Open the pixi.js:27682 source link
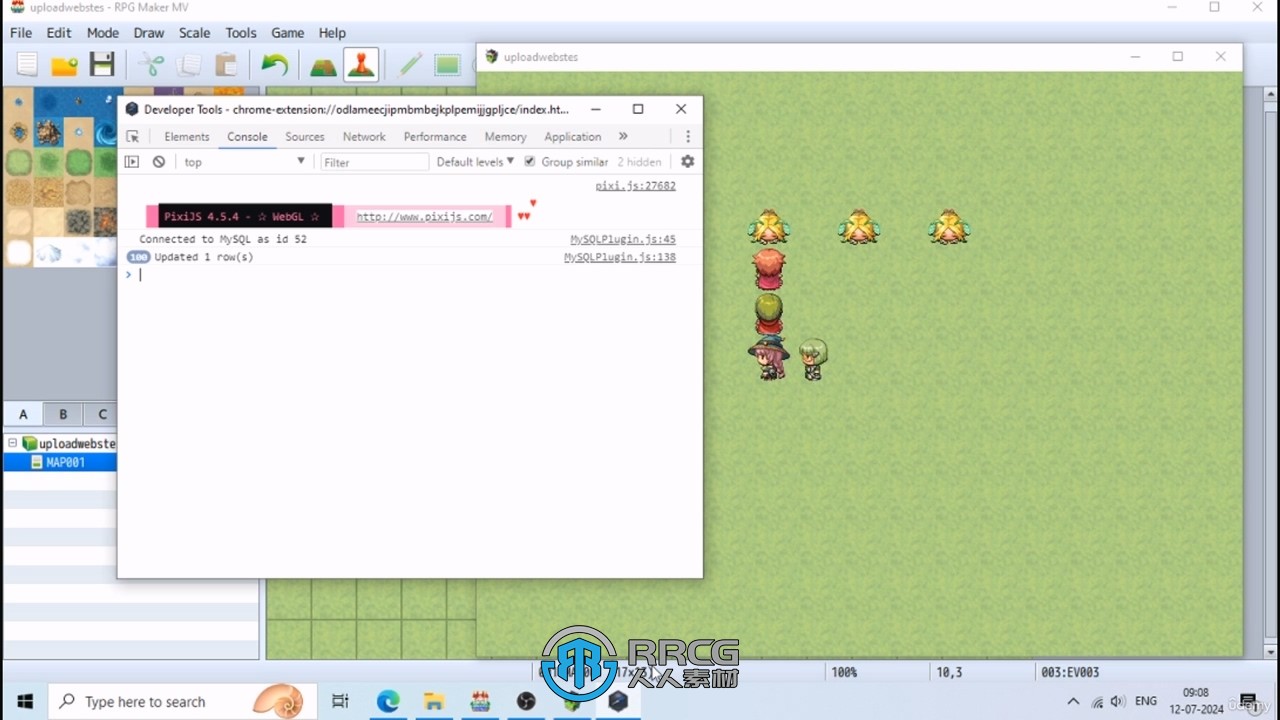This screenshot has width=1280, height=720. tap(635, 186)
